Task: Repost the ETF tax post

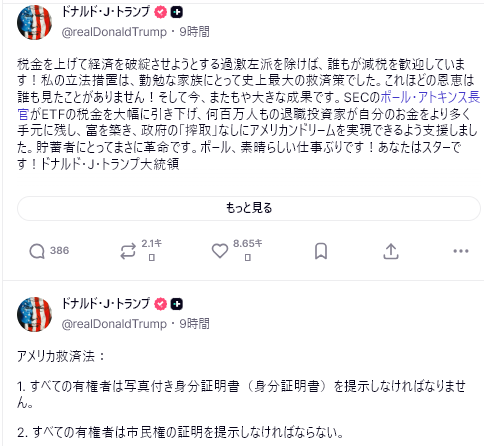Action: [x=128, y=251]
